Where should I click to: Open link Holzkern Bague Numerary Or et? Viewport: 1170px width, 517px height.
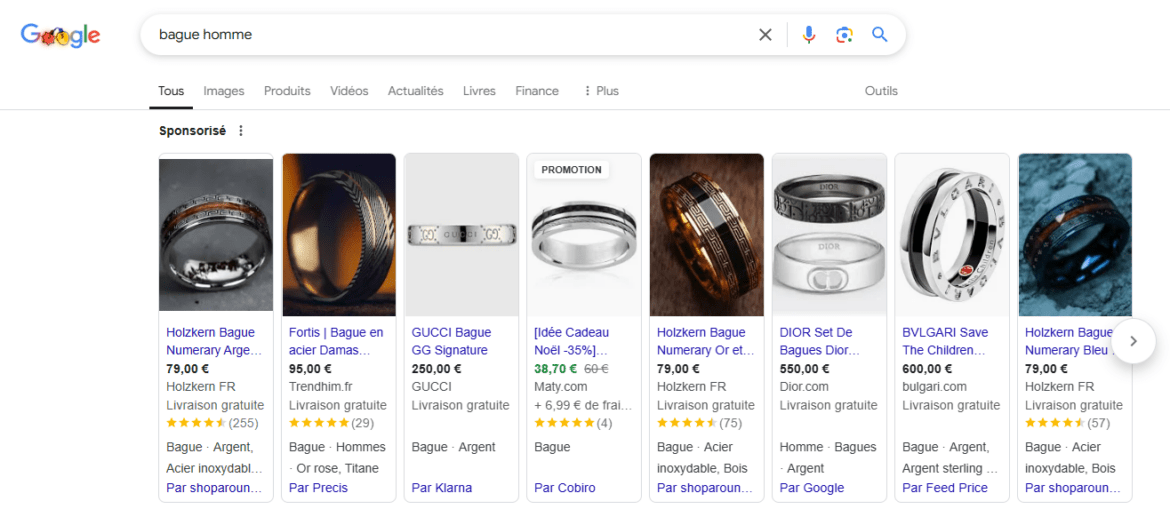(x=705, y=341)
